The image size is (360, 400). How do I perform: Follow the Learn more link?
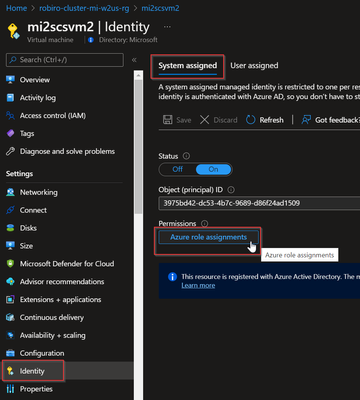click(x=198, y=285)
